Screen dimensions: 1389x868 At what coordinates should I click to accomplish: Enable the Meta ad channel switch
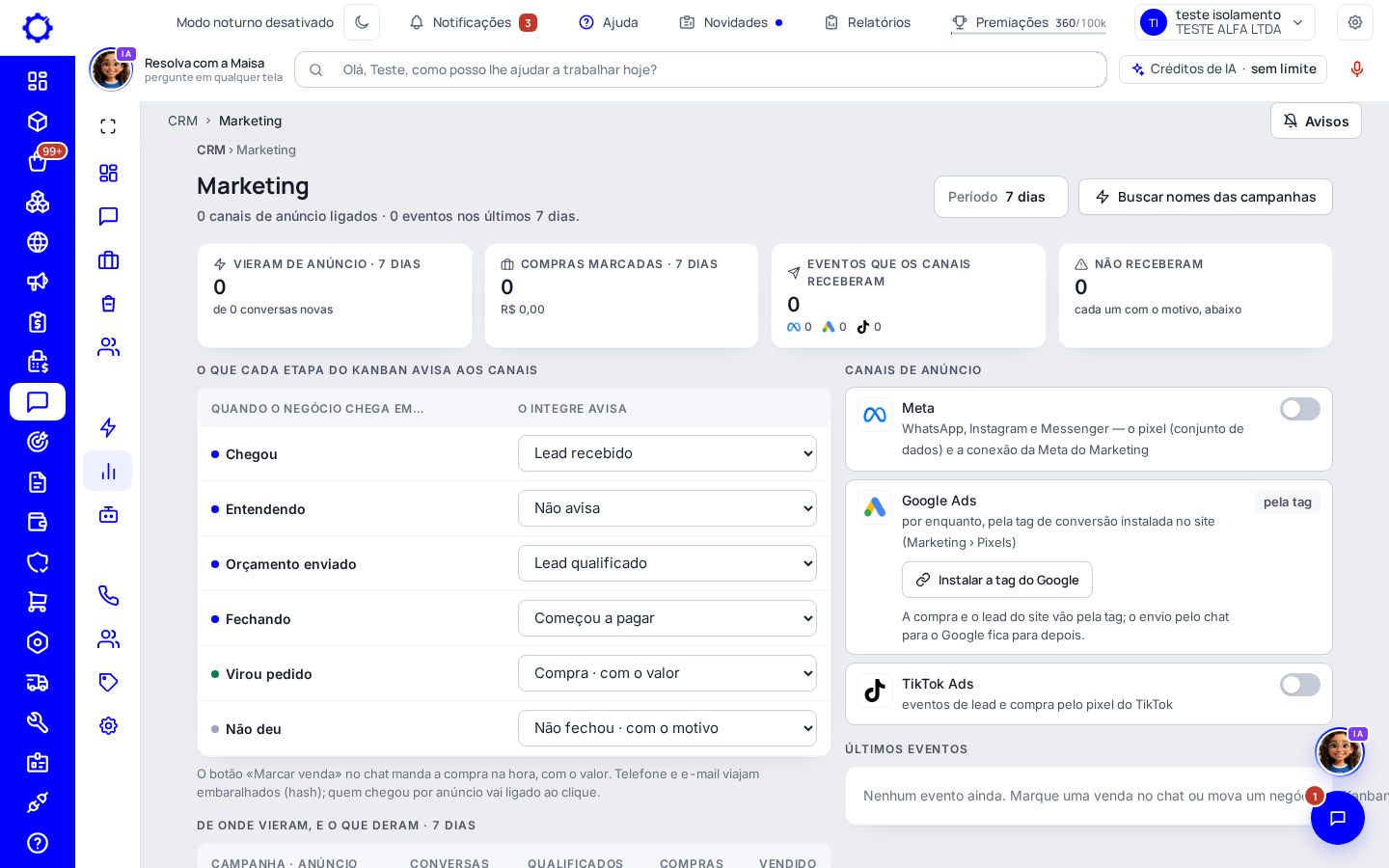pos(1299,409)
